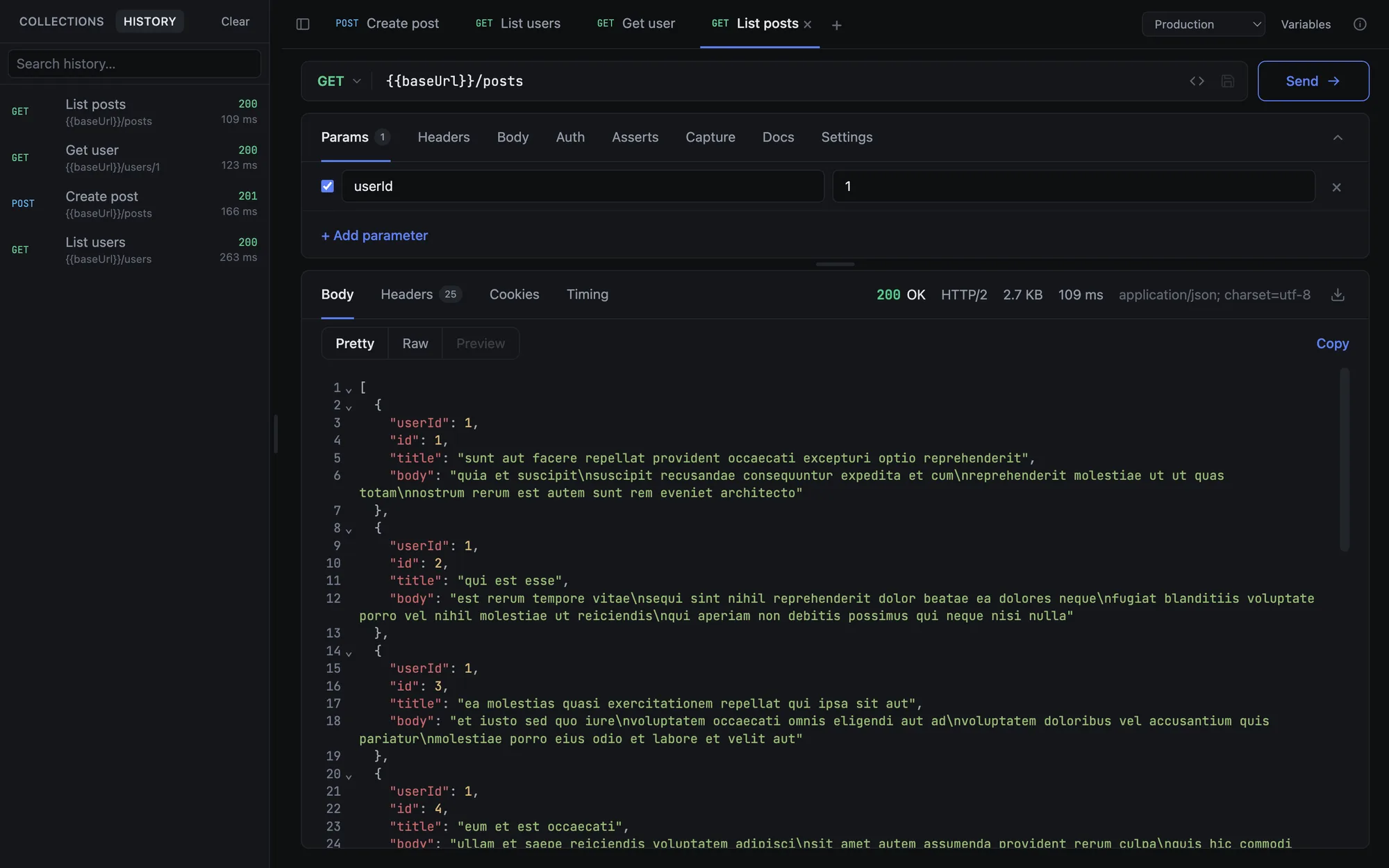This screenshot has width=1389, height=868.
Task: Show generated code snippet icon
Action: [1197, 81]
